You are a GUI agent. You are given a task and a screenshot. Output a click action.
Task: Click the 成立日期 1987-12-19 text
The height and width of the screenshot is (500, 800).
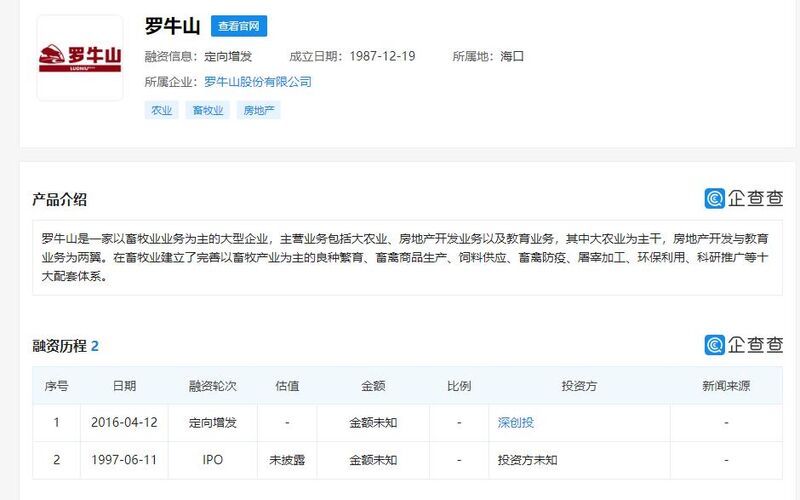point(352,56)
